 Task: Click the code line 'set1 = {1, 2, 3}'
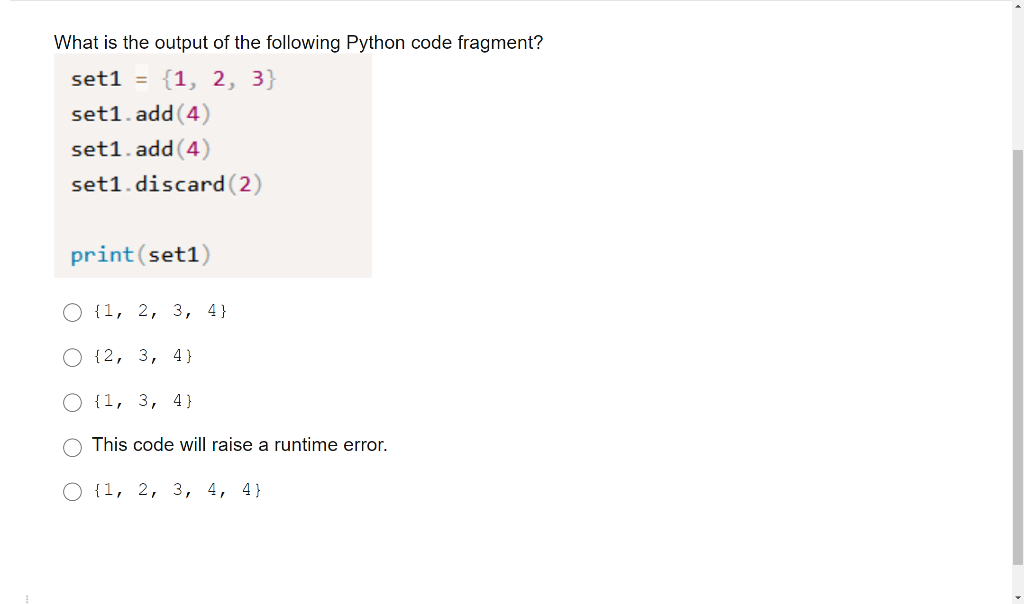[173, 78]
